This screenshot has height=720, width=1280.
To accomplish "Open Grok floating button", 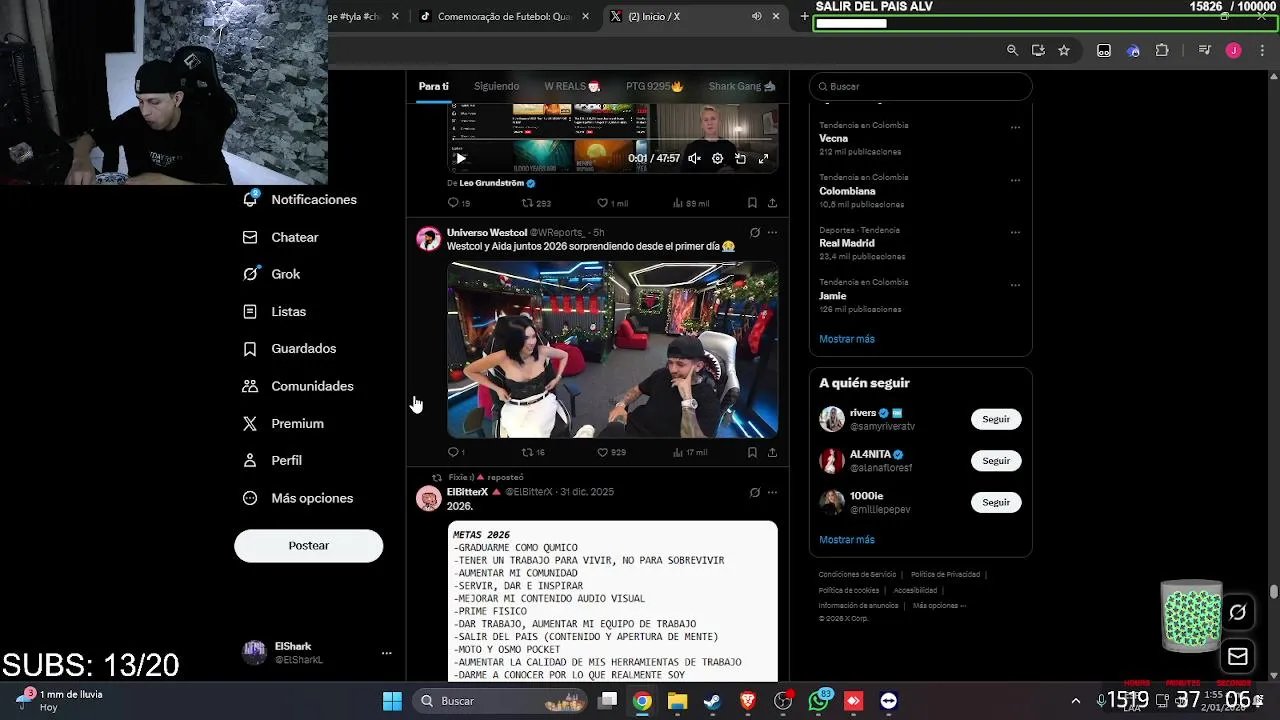I will 1237,612.
